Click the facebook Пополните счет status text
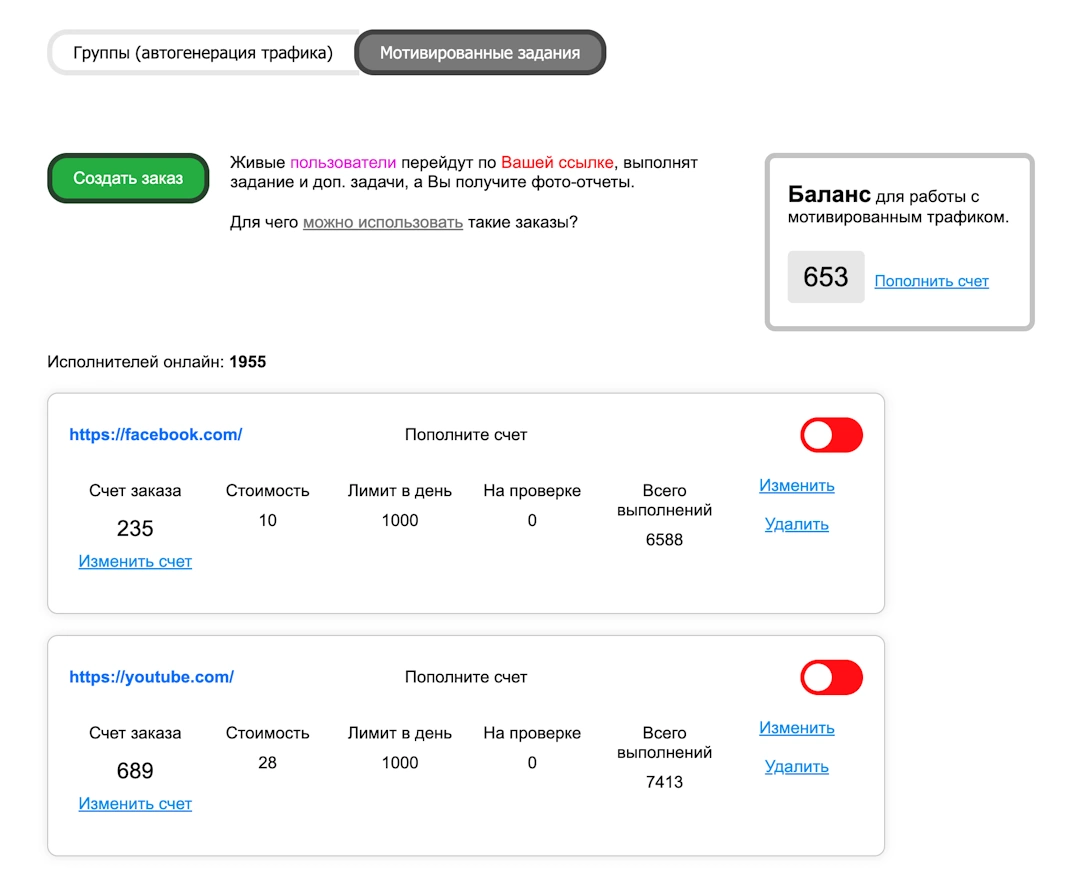The width and height of the screenshot is (1080, 892). click(x=465, y=435)
